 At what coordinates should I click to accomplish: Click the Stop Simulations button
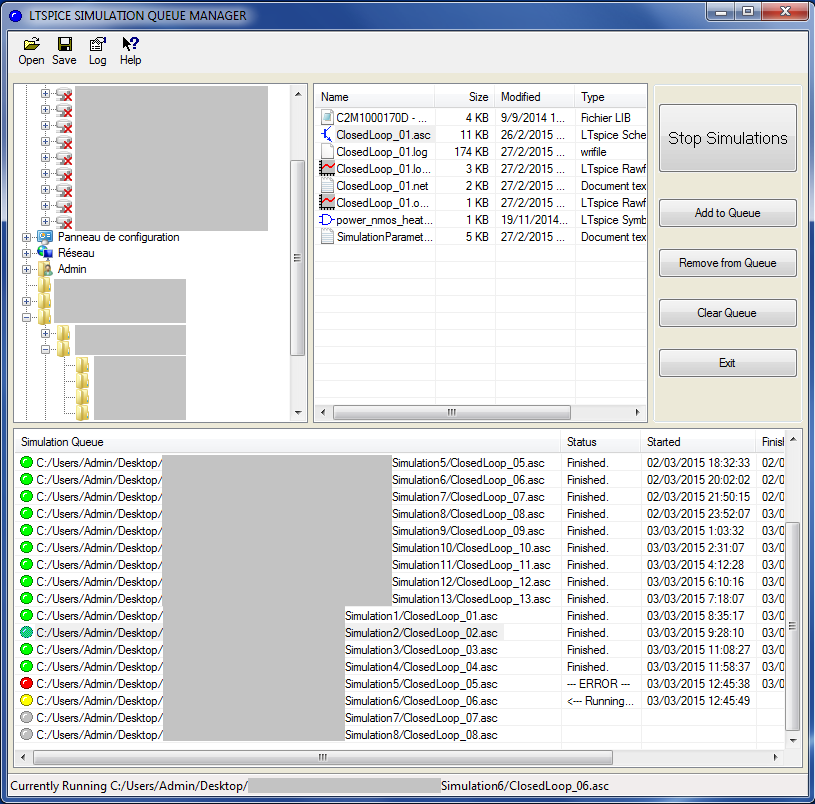coord(727,139)
